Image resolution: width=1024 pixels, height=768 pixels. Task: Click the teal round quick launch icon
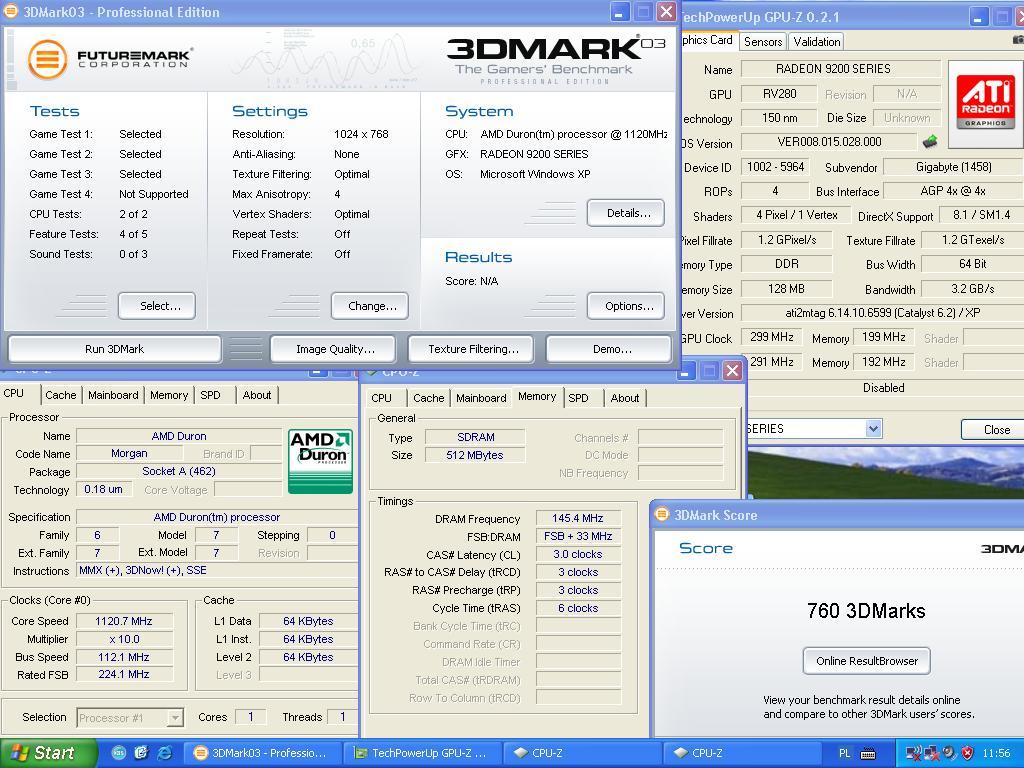pos(119,753)
